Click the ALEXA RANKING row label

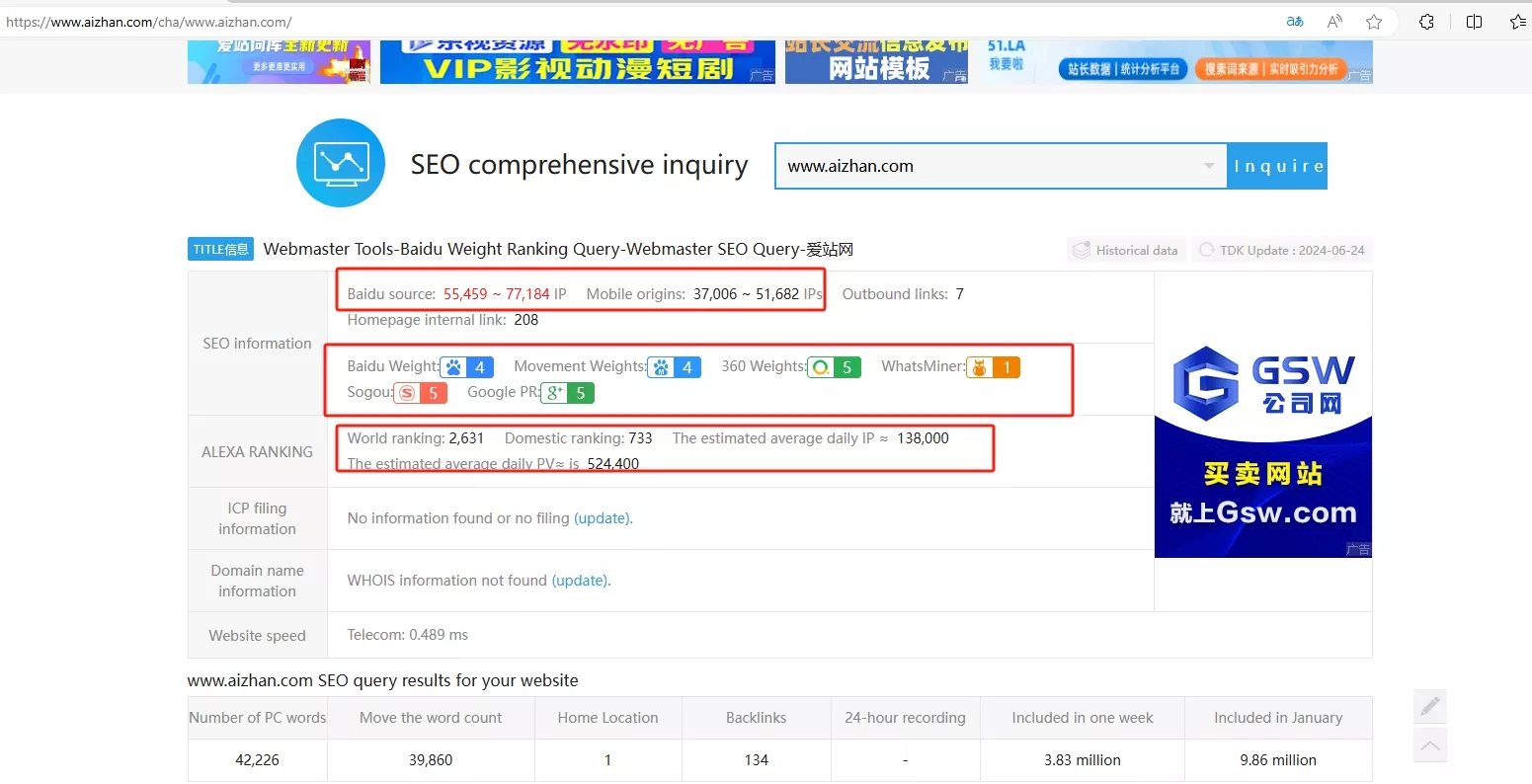257,452
